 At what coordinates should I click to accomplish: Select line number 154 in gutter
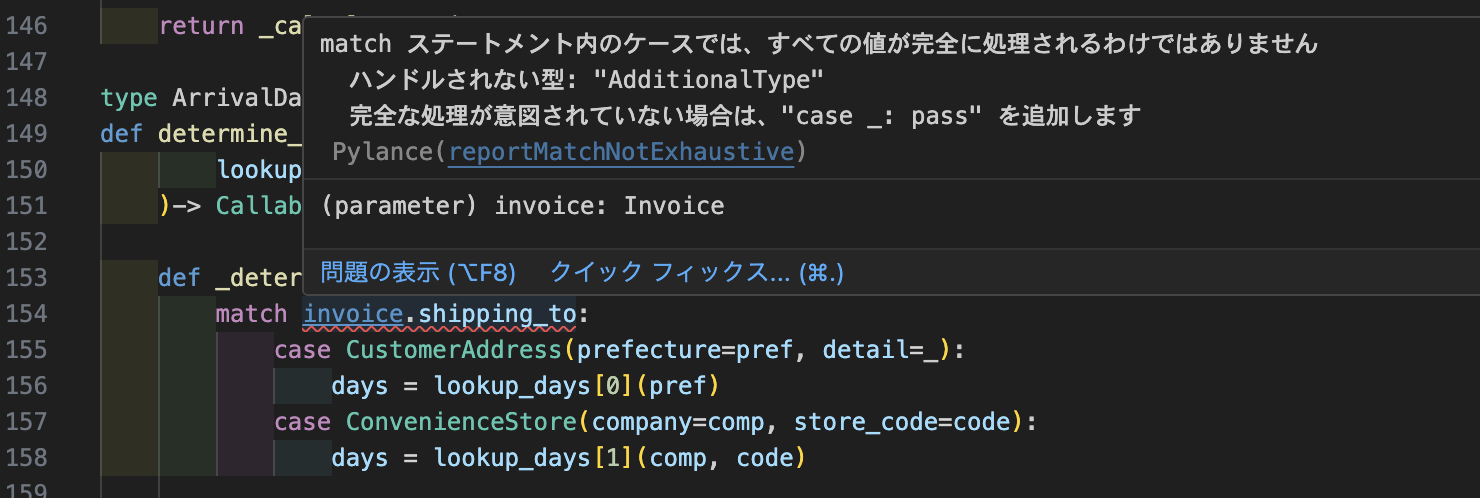[27, 314]
